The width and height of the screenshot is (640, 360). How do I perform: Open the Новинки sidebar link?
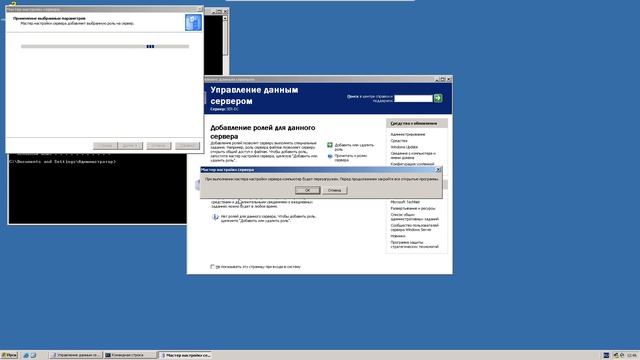point(398,236)
